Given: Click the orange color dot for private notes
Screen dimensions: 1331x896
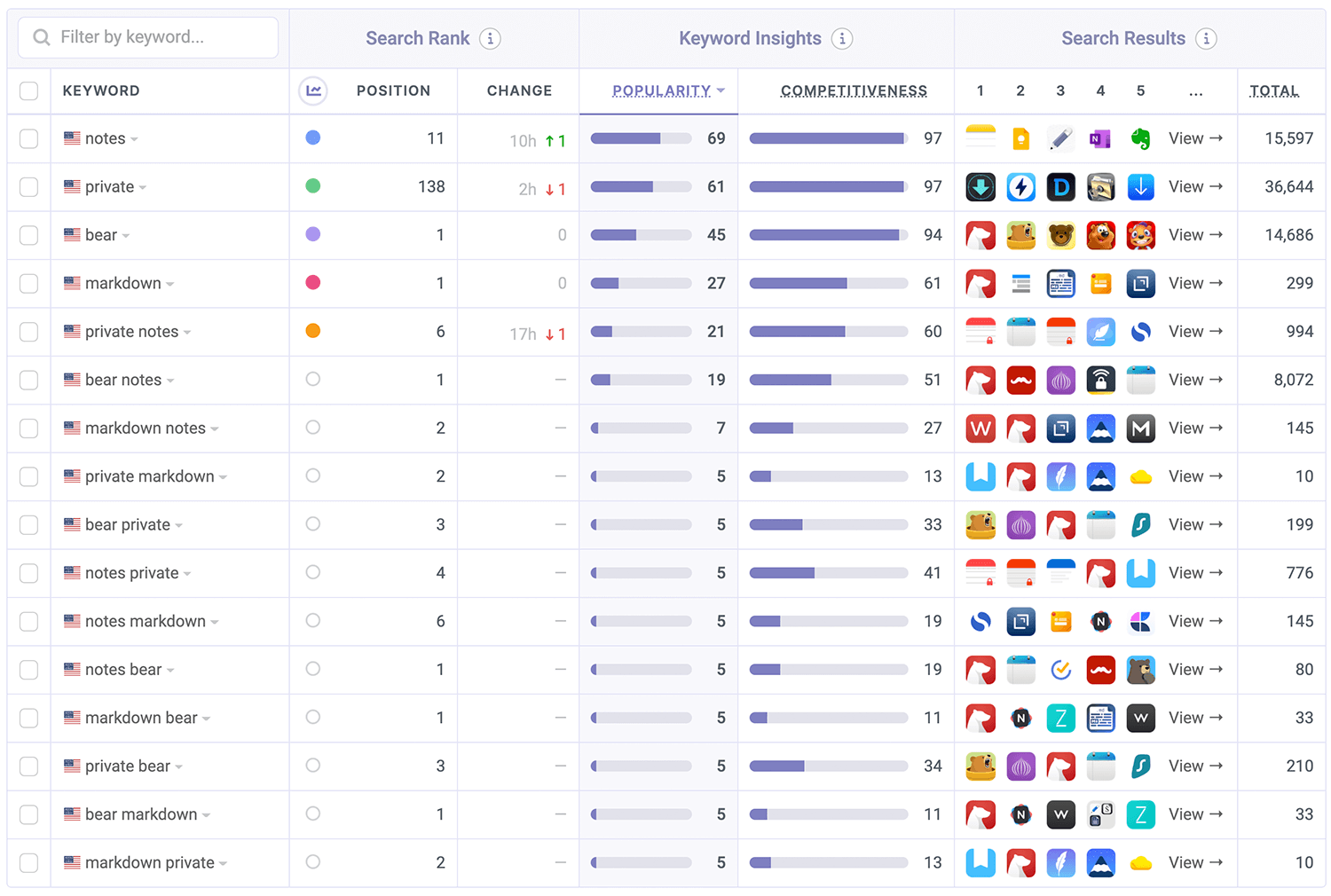Looking at the screenshot, I should coord(313,331).
